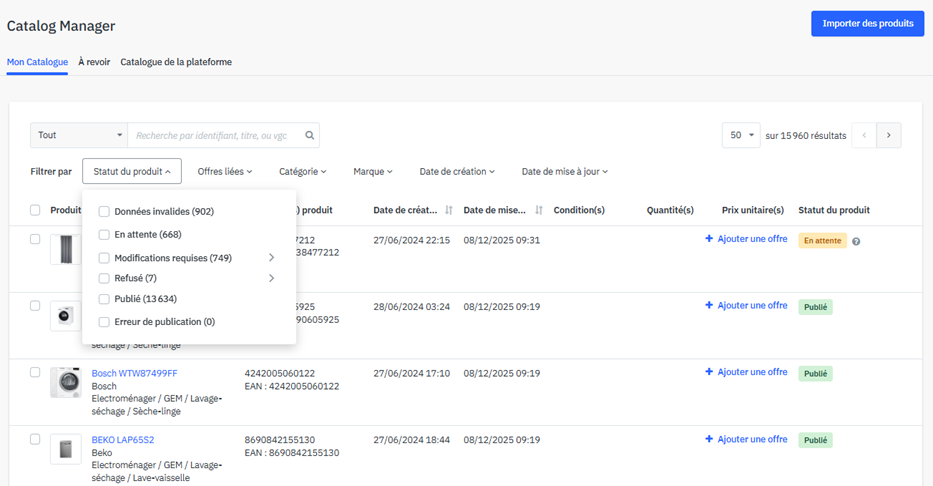This screenshot has width=933, height=486.
Task: Check the Données invalides filter box
Action: (x=104, y=212)
